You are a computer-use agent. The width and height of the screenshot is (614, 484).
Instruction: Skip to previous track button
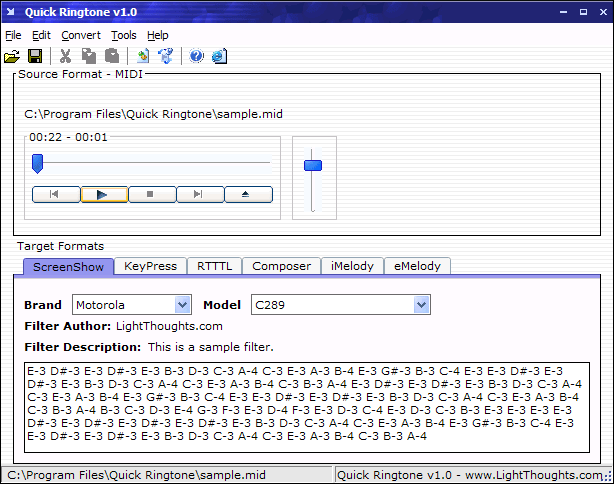56,195
